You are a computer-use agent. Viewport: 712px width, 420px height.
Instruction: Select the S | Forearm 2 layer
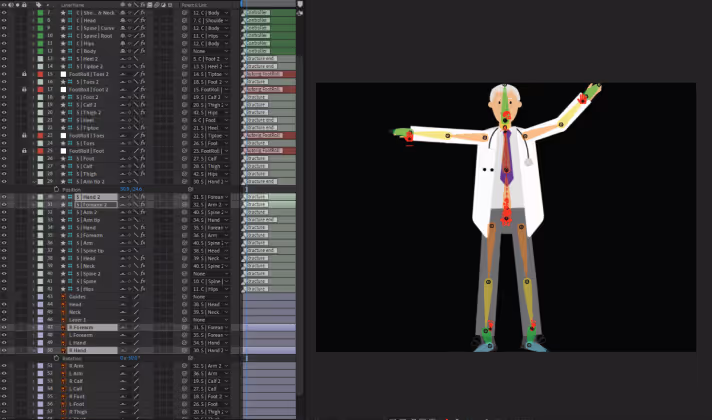96,205
